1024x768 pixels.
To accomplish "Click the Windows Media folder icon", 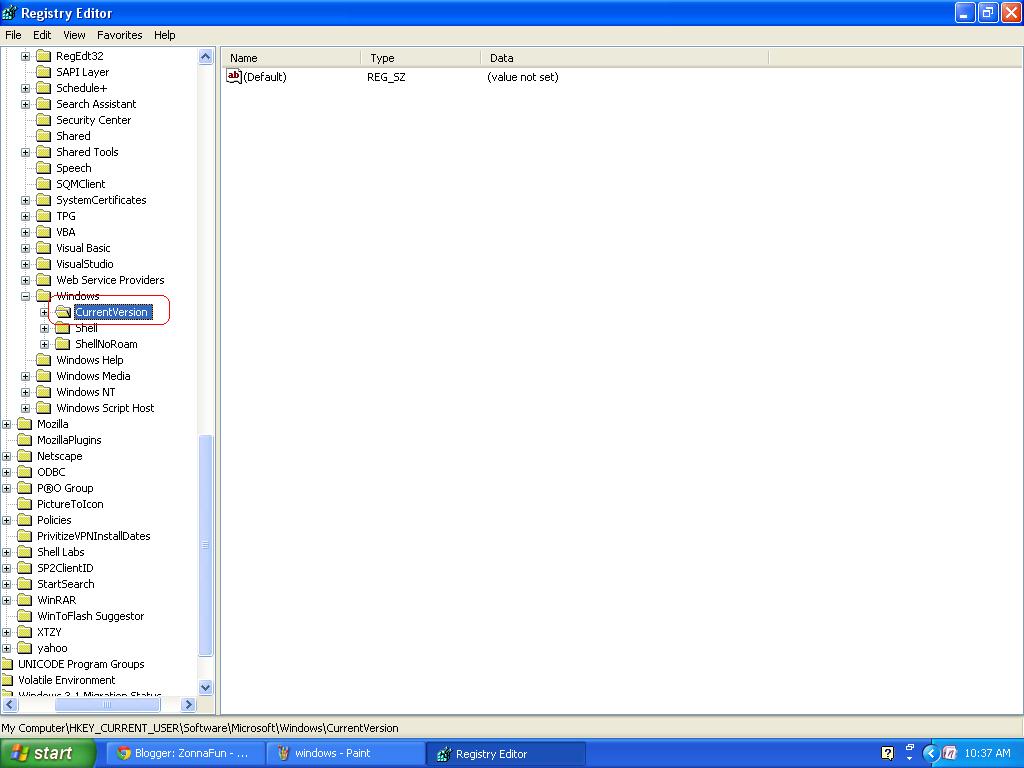I will coord(44,376).
